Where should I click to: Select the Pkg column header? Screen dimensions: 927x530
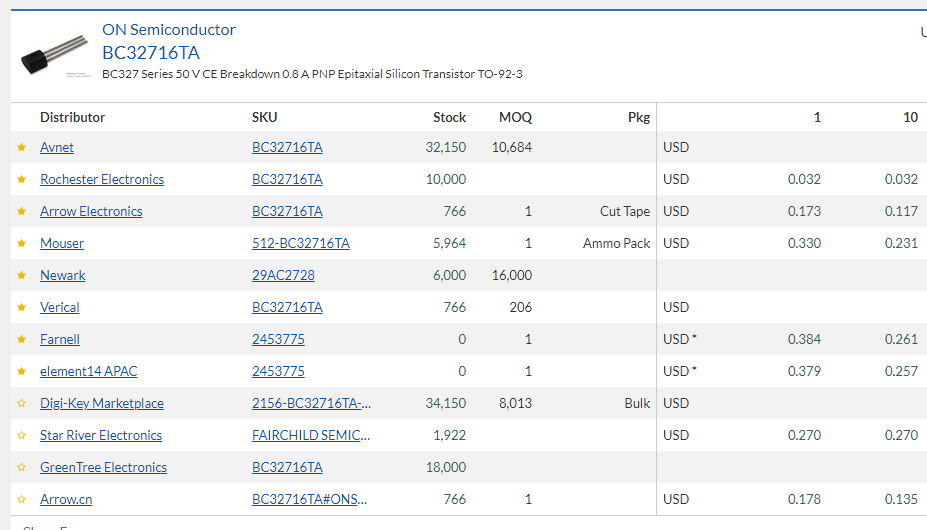638,117
